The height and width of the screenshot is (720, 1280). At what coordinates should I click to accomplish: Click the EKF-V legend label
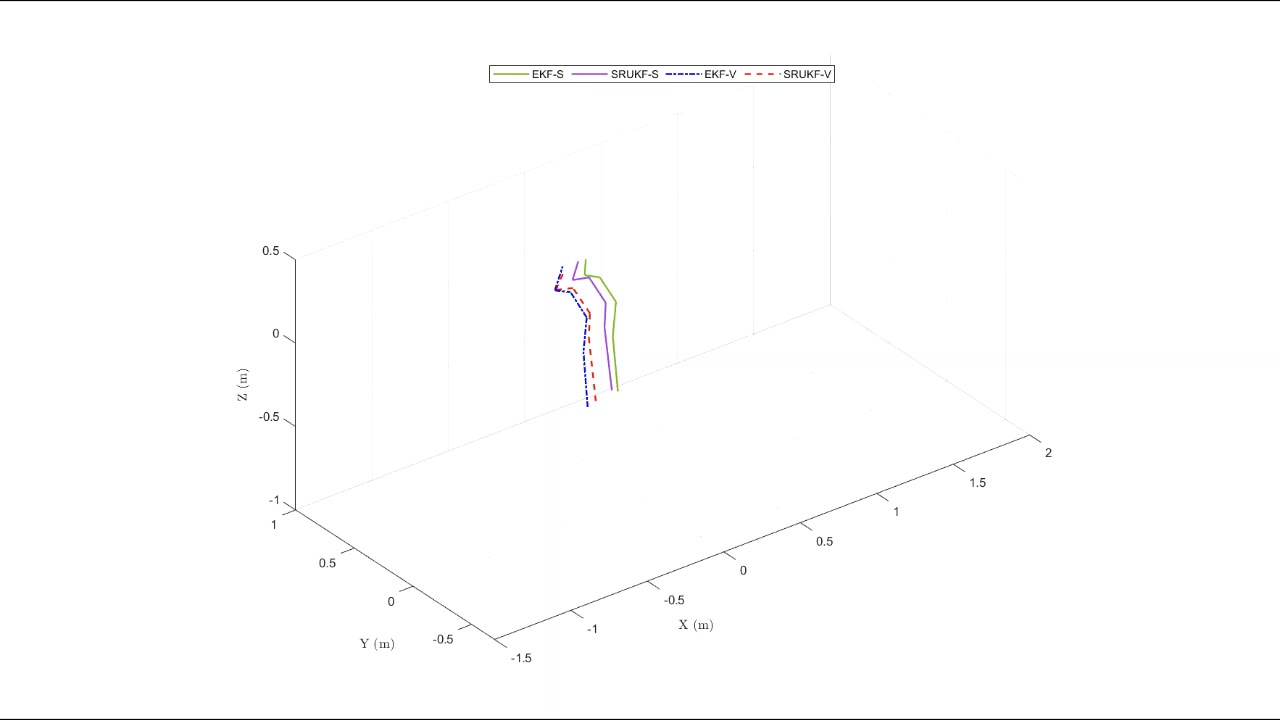(720, 74)
